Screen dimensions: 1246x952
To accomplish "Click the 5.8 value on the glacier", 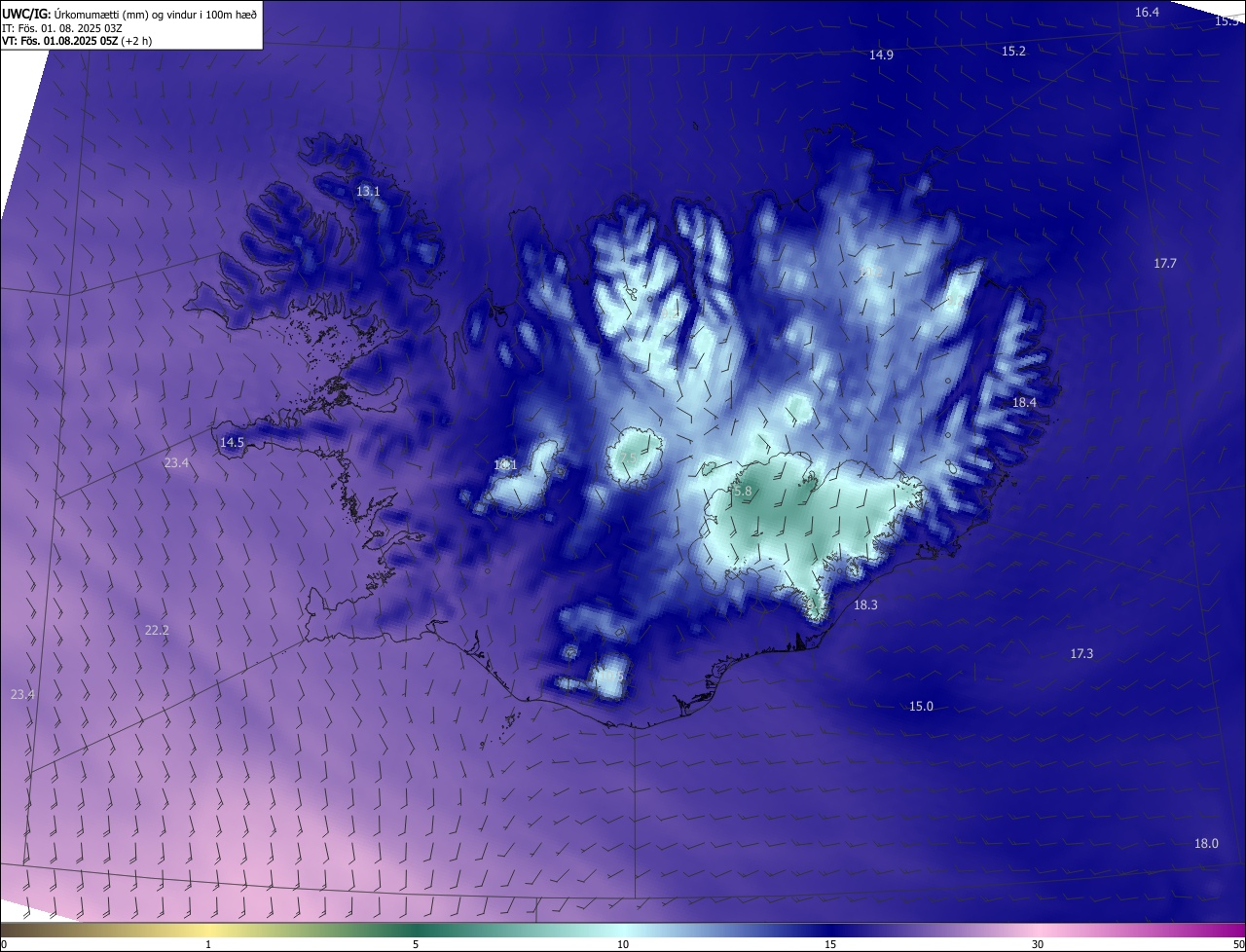I will 743,493.
